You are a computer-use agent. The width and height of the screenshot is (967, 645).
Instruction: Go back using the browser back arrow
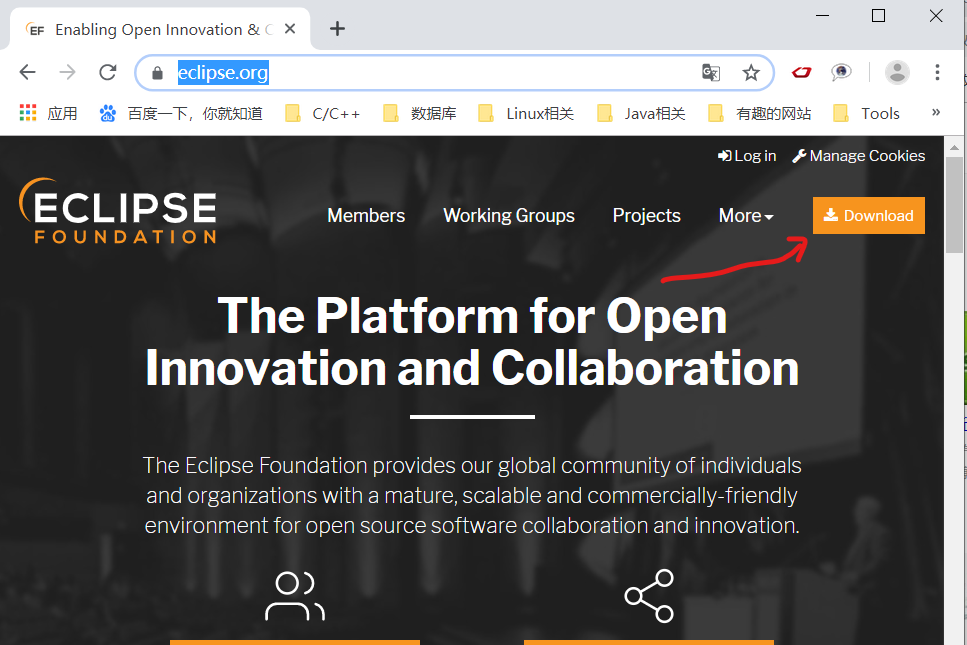tap(28, 73)
